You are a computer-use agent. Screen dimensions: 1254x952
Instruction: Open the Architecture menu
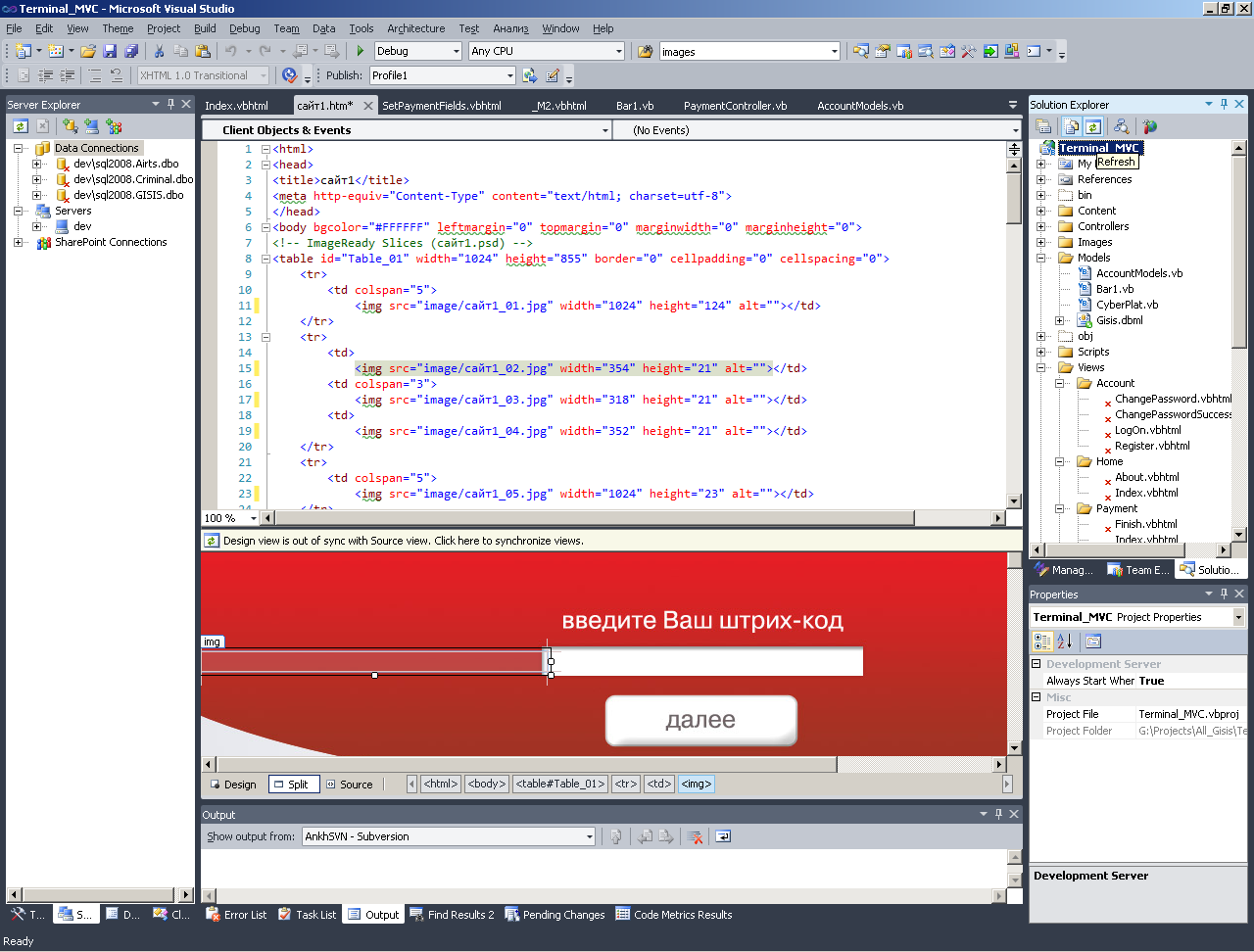415,28
